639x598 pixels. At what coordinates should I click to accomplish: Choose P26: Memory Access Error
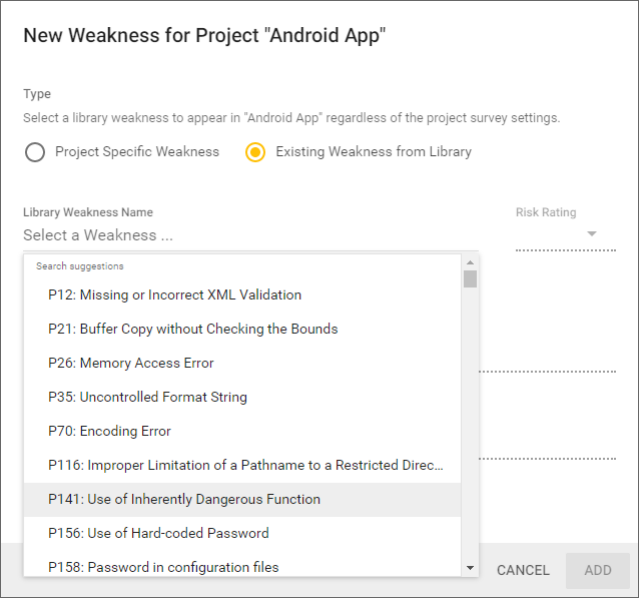[x=131, y=363]
